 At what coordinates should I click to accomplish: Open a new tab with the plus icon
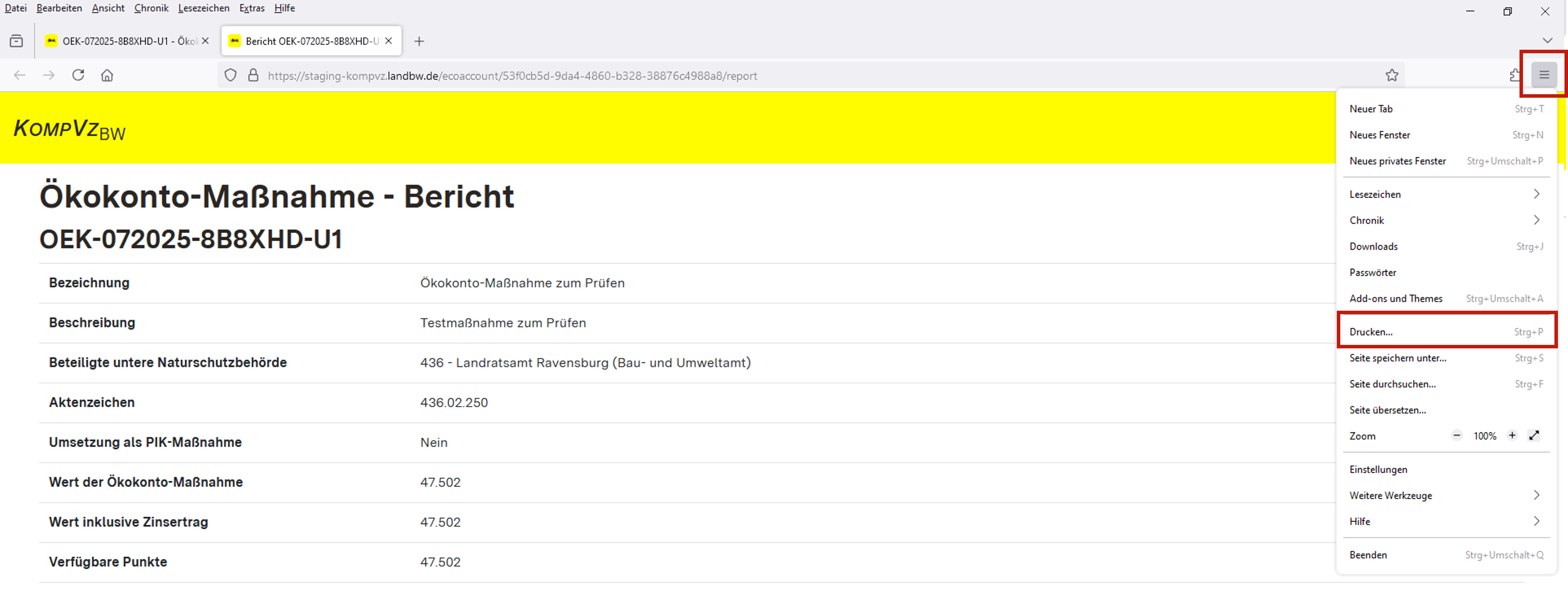pyautogui.click(x=419, y=41)
